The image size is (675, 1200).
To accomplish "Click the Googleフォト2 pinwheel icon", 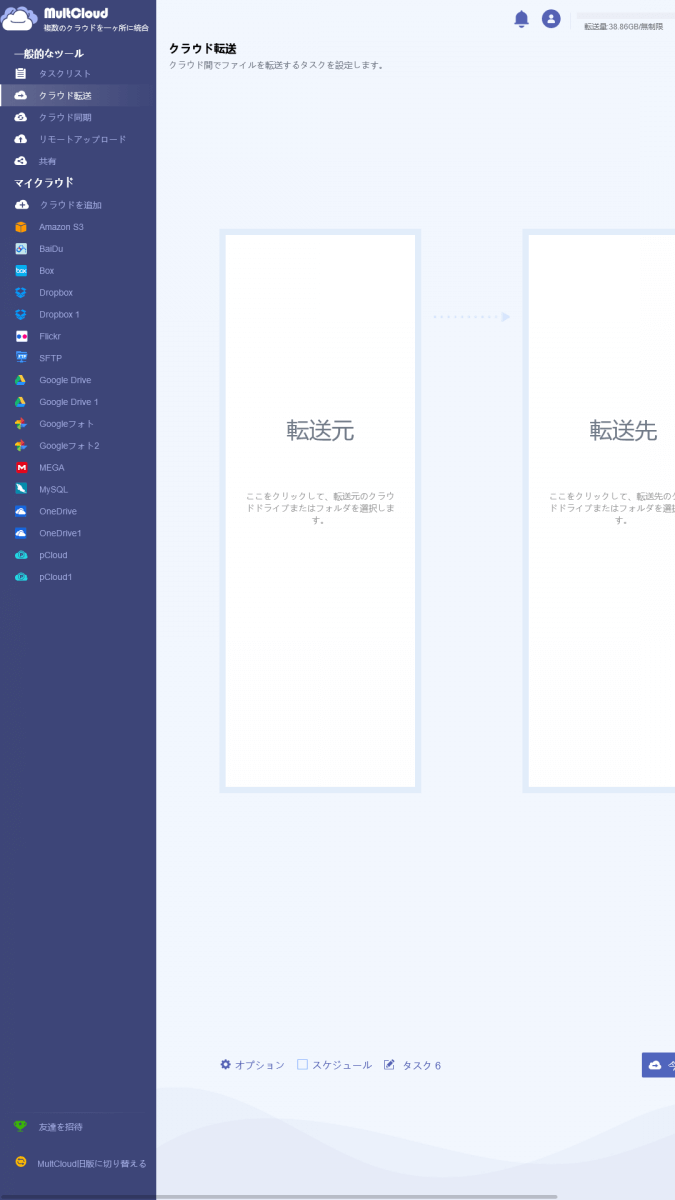I will (20, 446).
